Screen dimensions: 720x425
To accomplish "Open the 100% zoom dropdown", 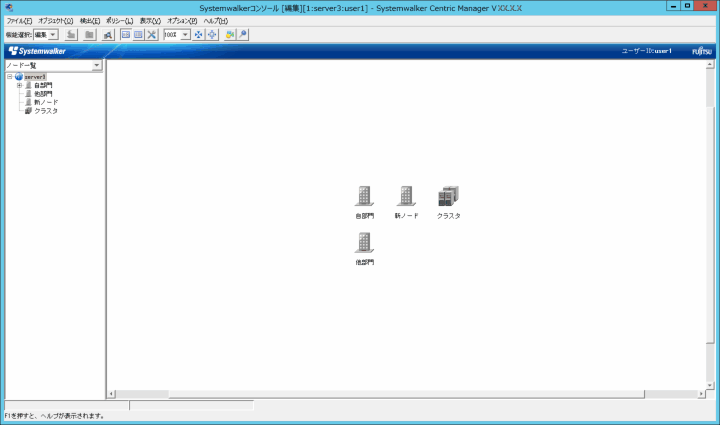I will pyautogui.click(x=185, y=34).
